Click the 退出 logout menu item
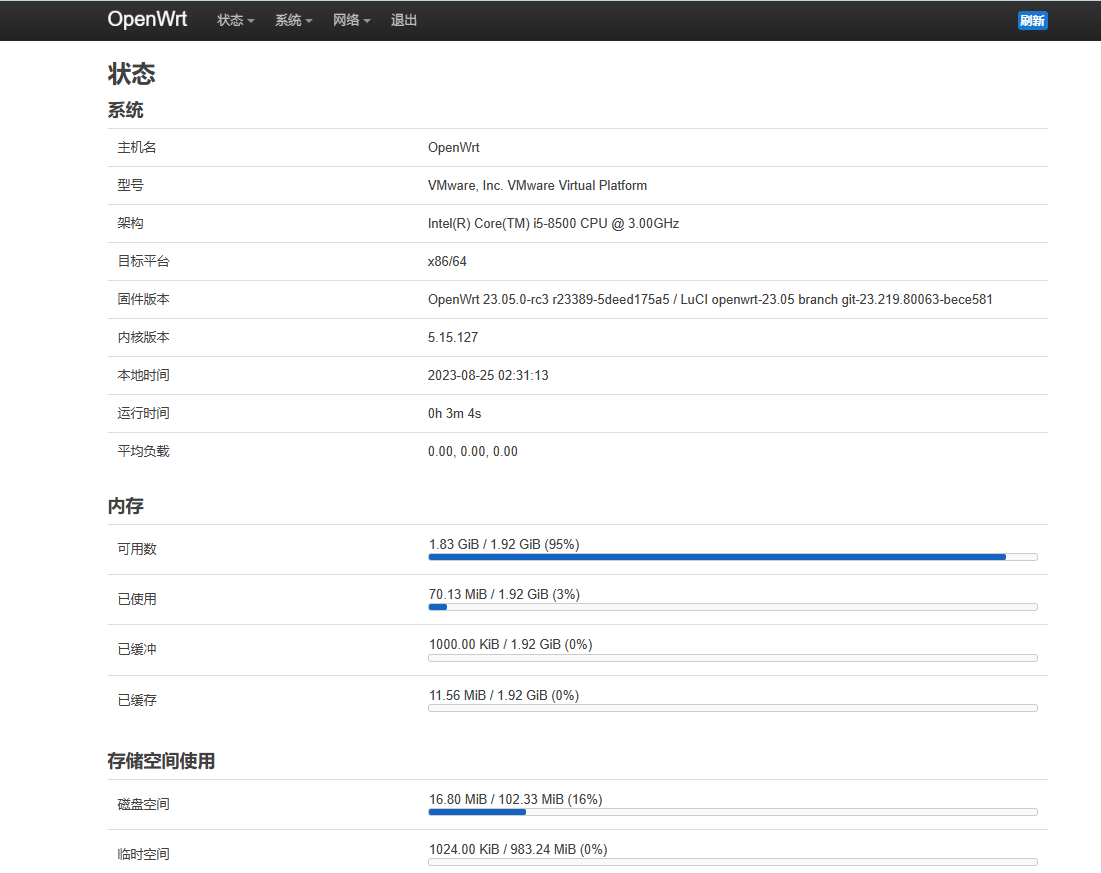 pos(404,20)
